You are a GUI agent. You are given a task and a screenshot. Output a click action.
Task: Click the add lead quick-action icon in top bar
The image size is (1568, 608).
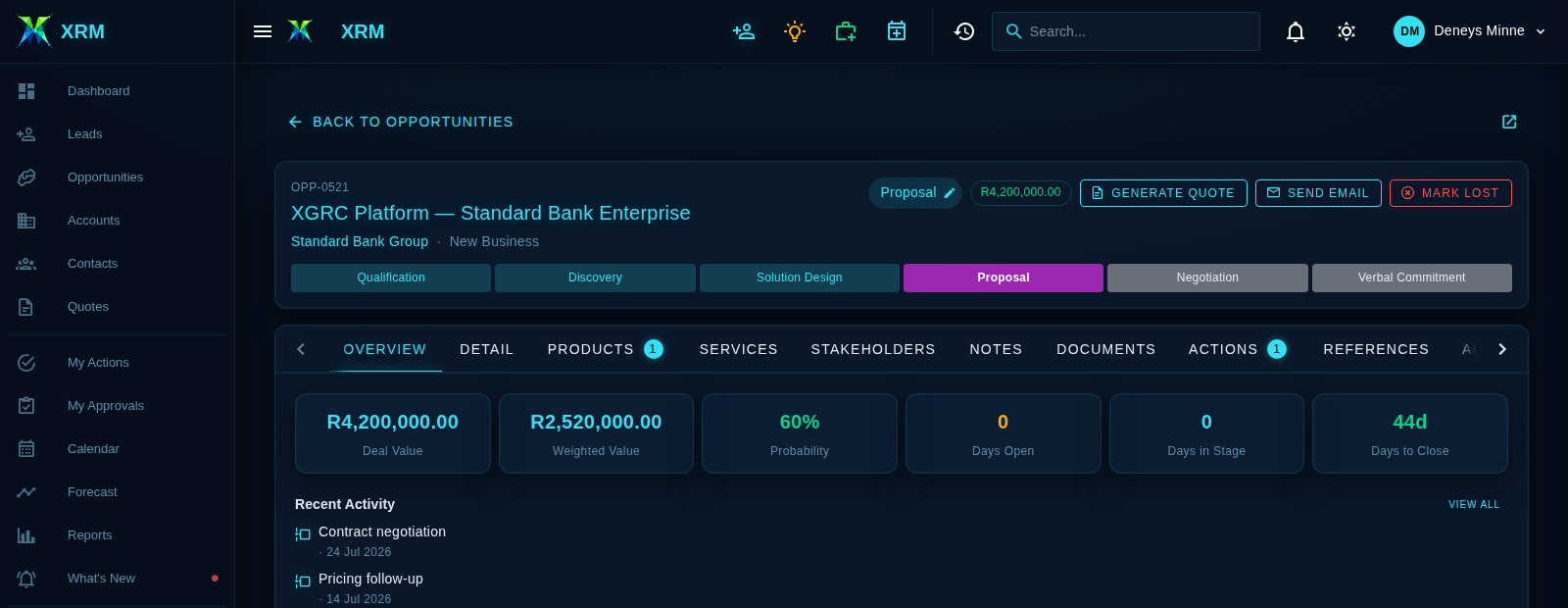744,31
